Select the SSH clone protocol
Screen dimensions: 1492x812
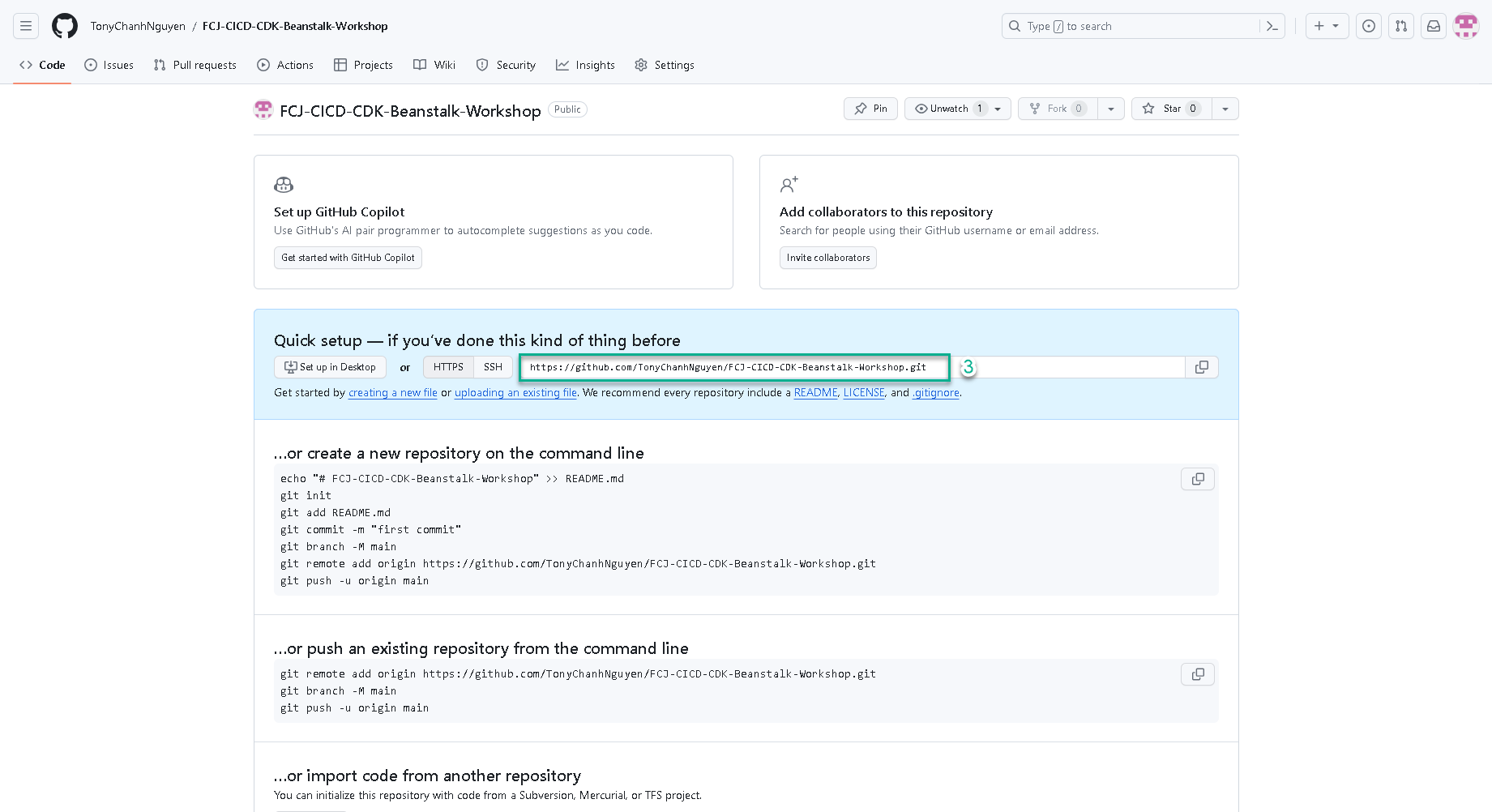point(493,366)
